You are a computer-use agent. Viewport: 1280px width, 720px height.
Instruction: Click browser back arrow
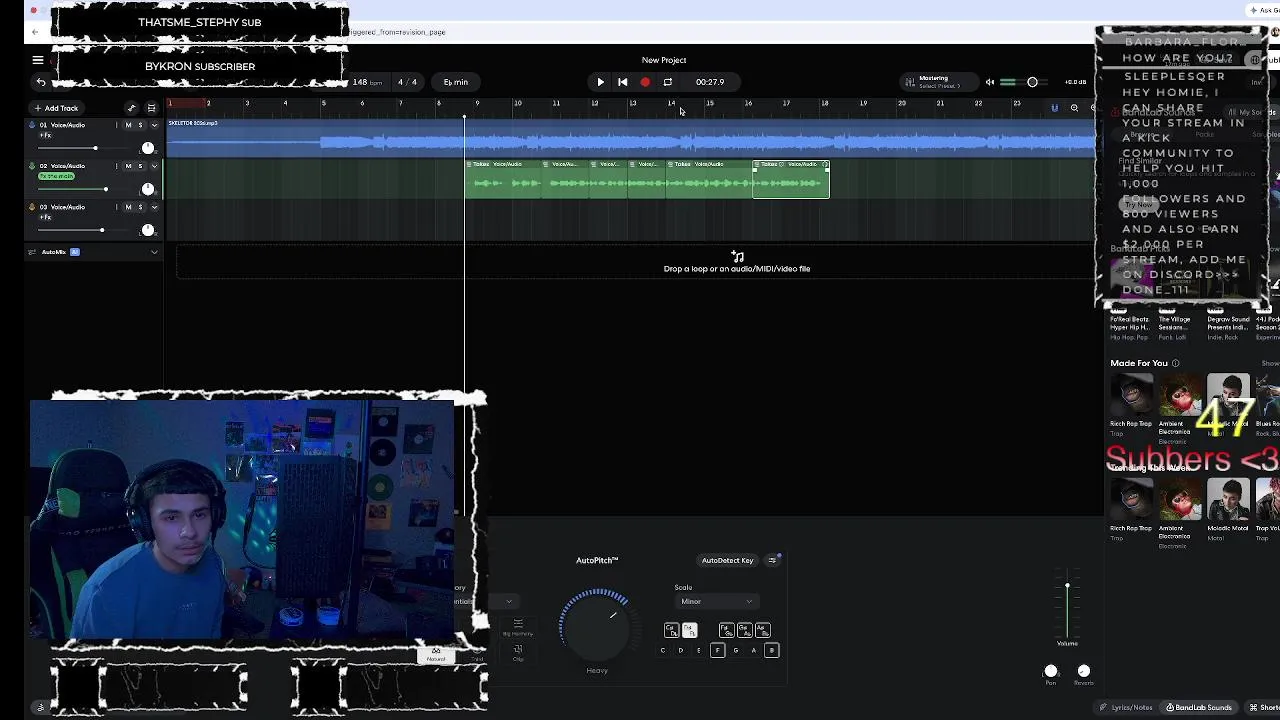pos(35,32)
